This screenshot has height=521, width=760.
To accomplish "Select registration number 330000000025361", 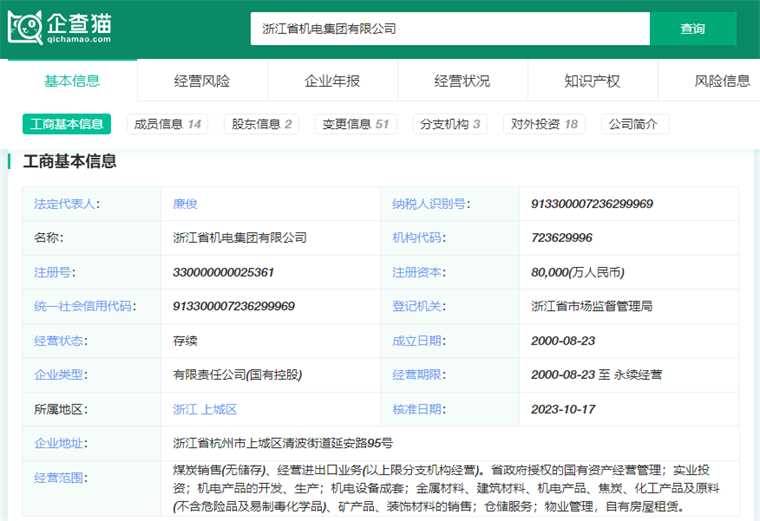I will 223,272.
